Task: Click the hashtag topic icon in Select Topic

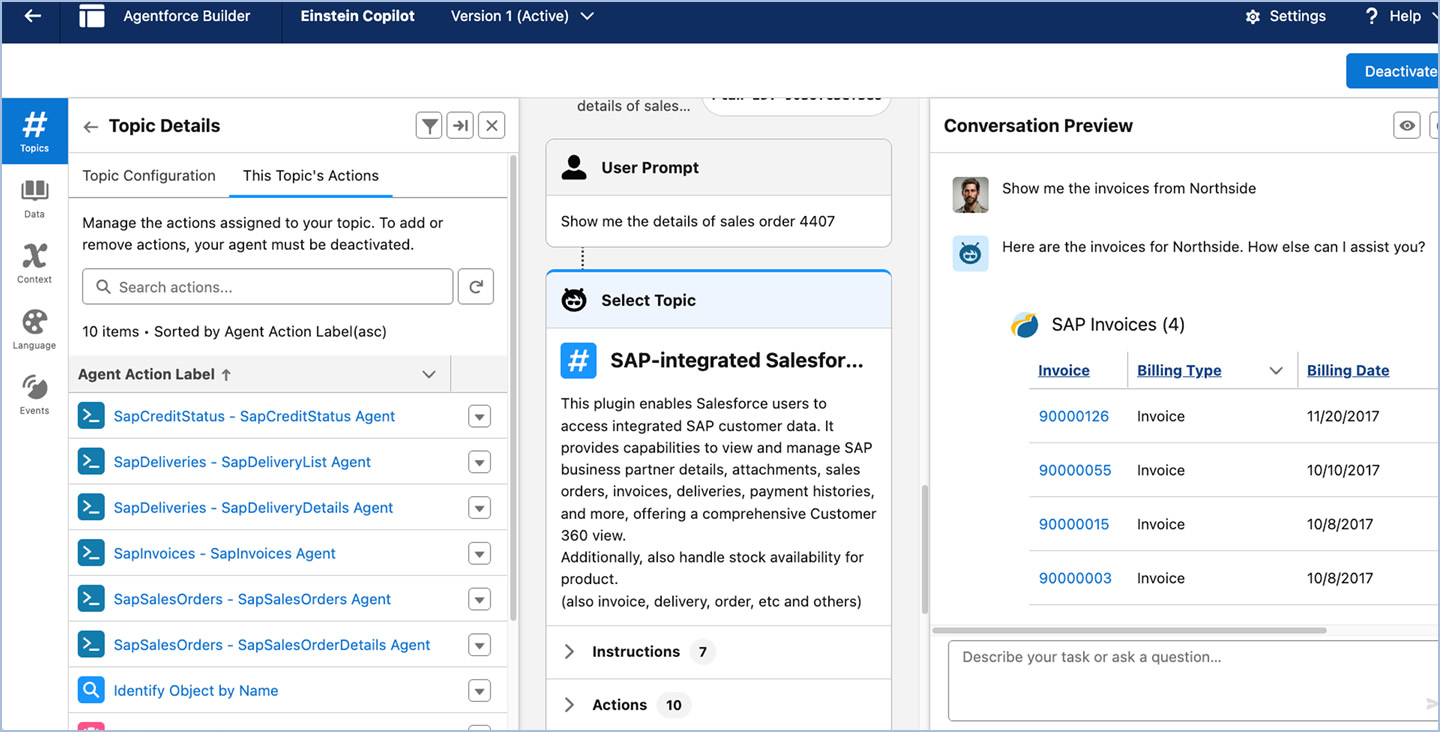Action: pos(579,361)
